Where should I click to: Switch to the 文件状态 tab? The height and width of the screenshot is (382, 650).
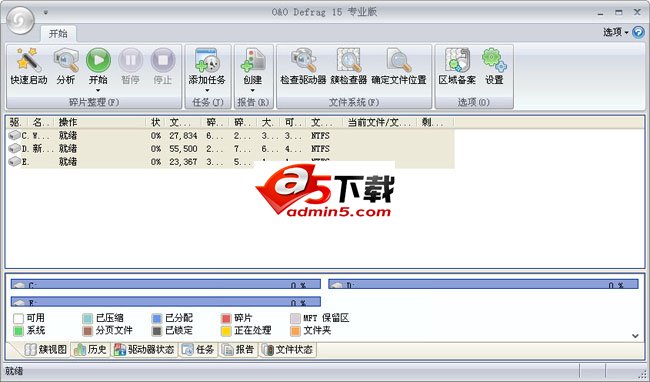[x=288, y=349]
